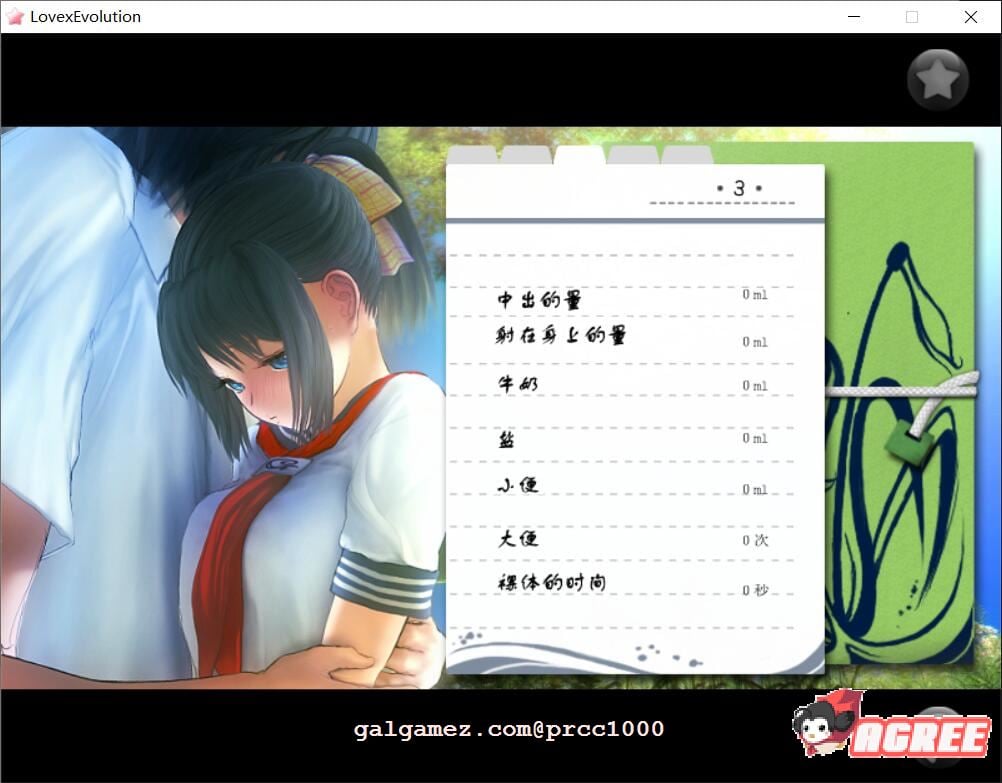Expand the rightmost notebook tab

687,157
